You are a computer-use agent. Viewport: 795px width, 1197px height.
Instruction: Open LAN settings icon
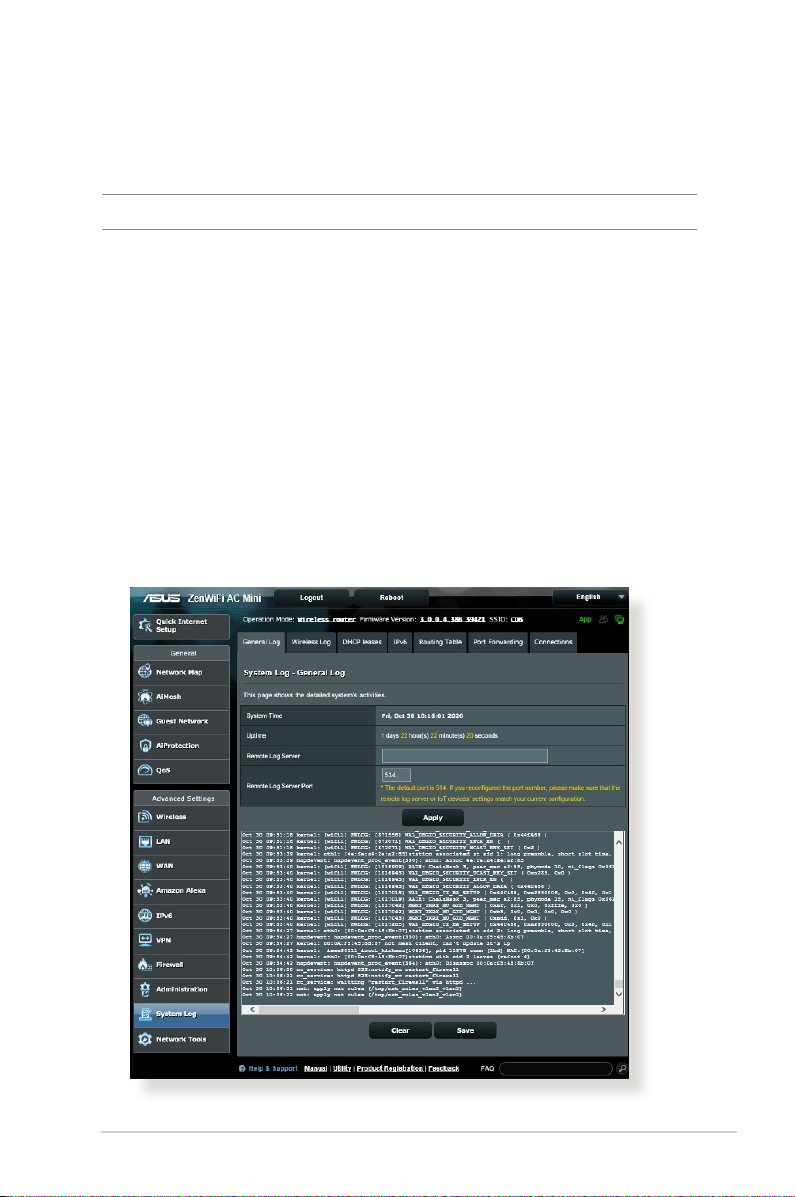tap(144, 841)
